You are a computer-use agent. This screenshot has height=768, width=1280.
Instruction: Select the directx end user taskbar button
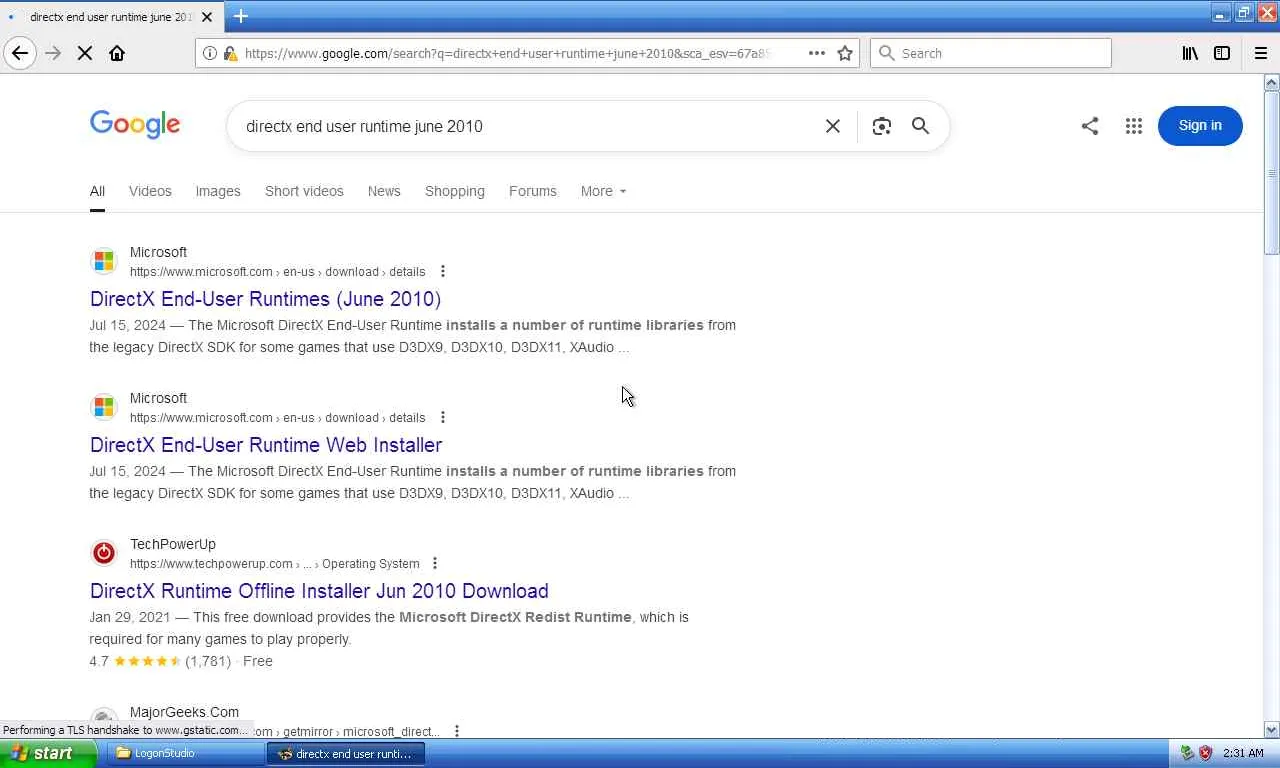click(346, 754)
